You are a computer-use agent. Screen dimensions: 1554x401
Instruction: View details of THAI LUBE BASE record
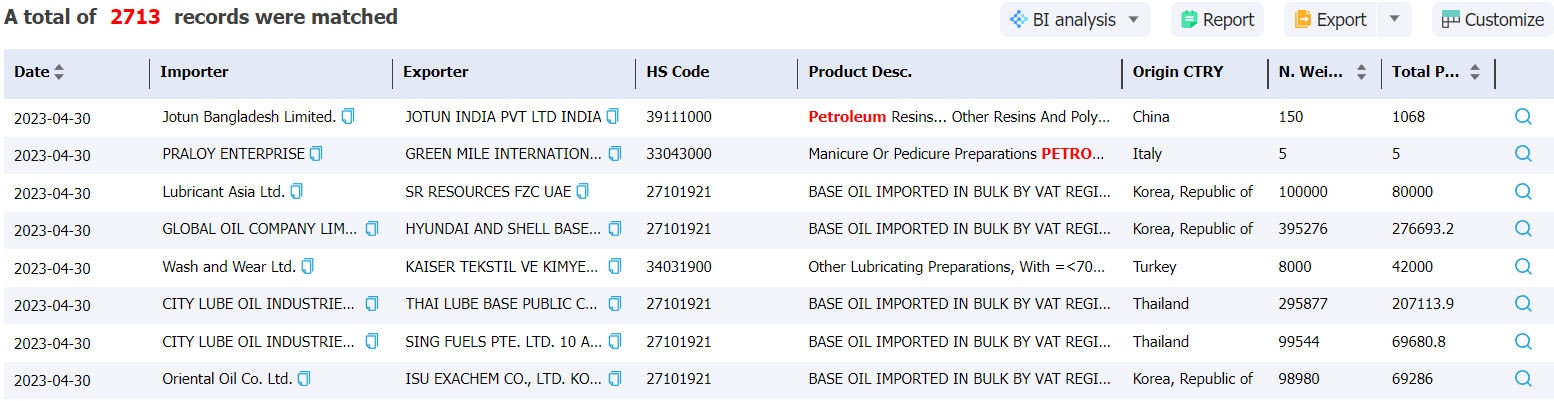coord(1523,304)
